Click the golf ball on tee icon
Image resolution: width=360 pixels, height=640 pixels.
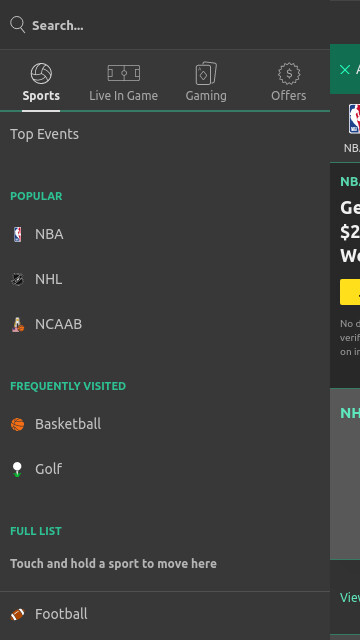(x=17, y=469)
